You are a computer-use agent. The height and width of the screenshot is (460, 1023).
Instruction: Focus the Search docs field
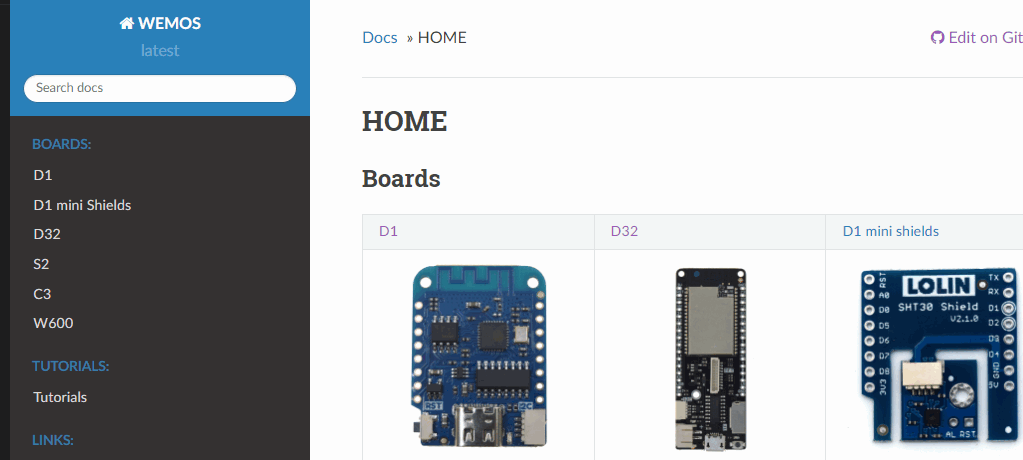click(x=160, y=88)
